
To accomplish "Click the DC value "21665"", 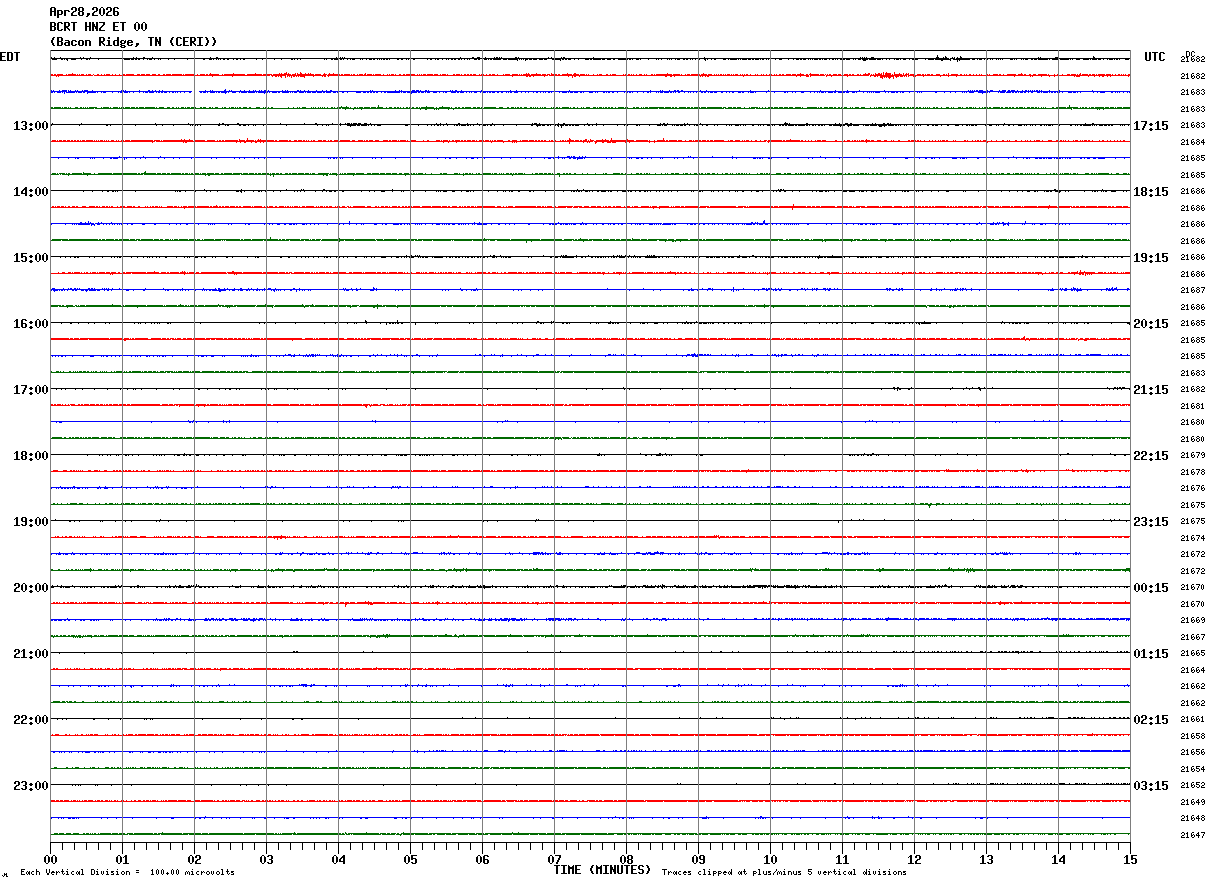I will point(1192,653).
